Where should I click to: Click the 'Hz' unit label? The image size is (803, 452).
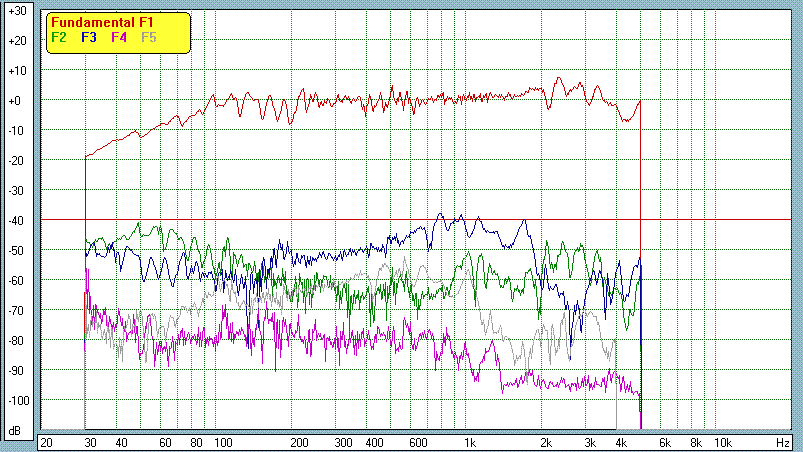click(x=783, y=443)
